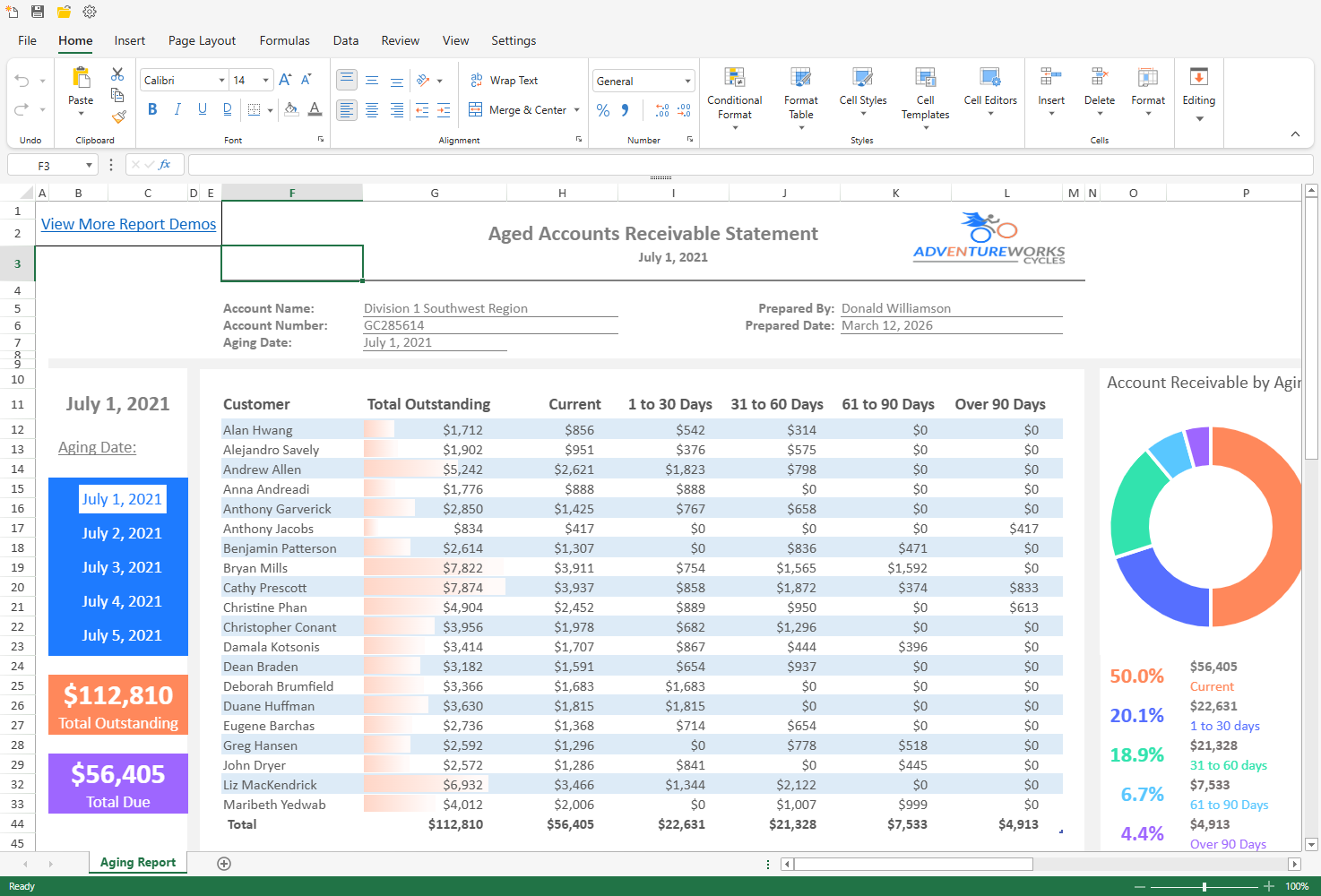Open the text orientation dropdown arrow
Screen dimensions: 1321x896
click(x=439, y=81)
